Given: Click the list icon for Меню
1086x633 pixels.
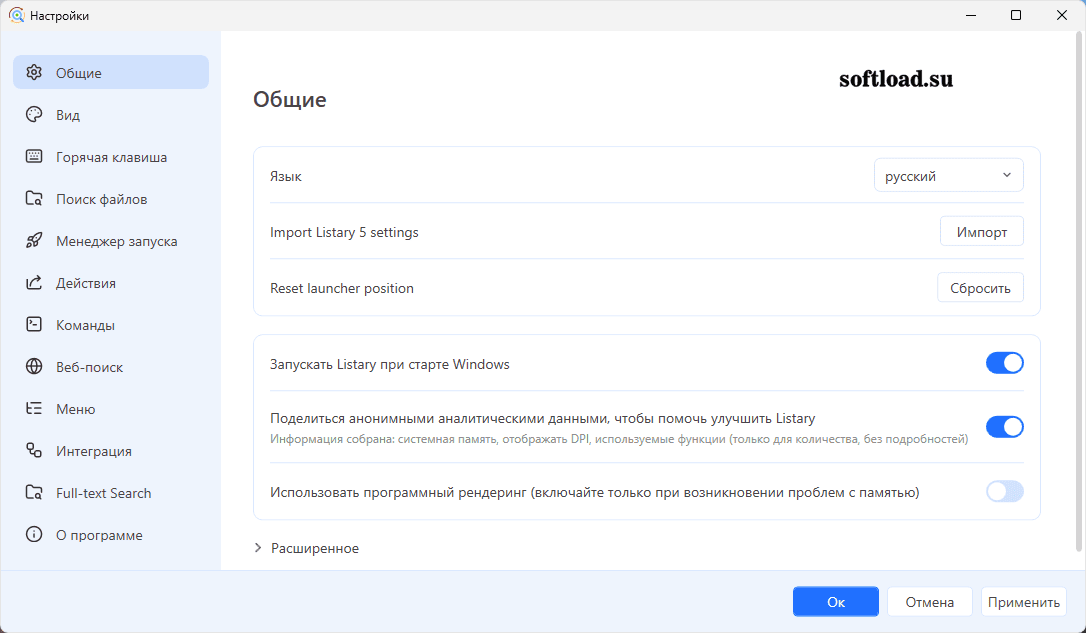Looking at the screenshot, I should click(34, 409).
